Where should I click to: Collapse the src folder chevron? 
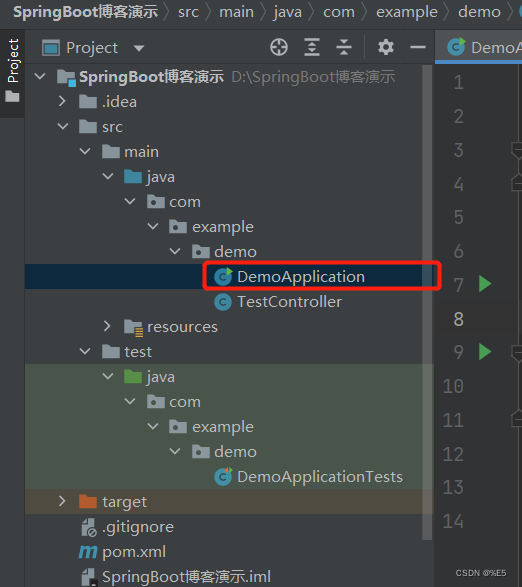[x=63, y=127]
